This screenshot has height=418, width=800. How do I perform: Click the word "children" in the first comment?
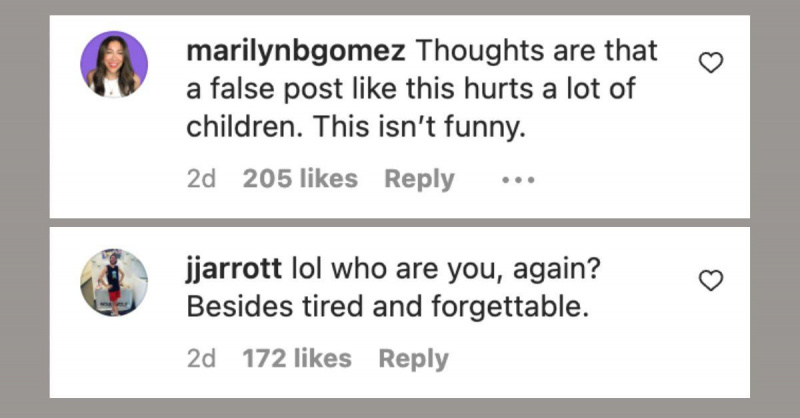[244, 127]
